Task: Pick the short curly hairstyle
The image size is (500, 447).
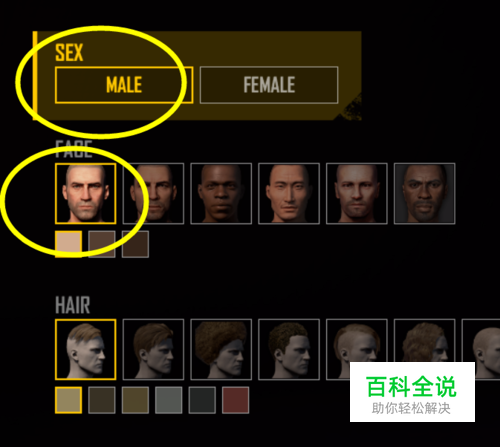Action: [289, 349]
